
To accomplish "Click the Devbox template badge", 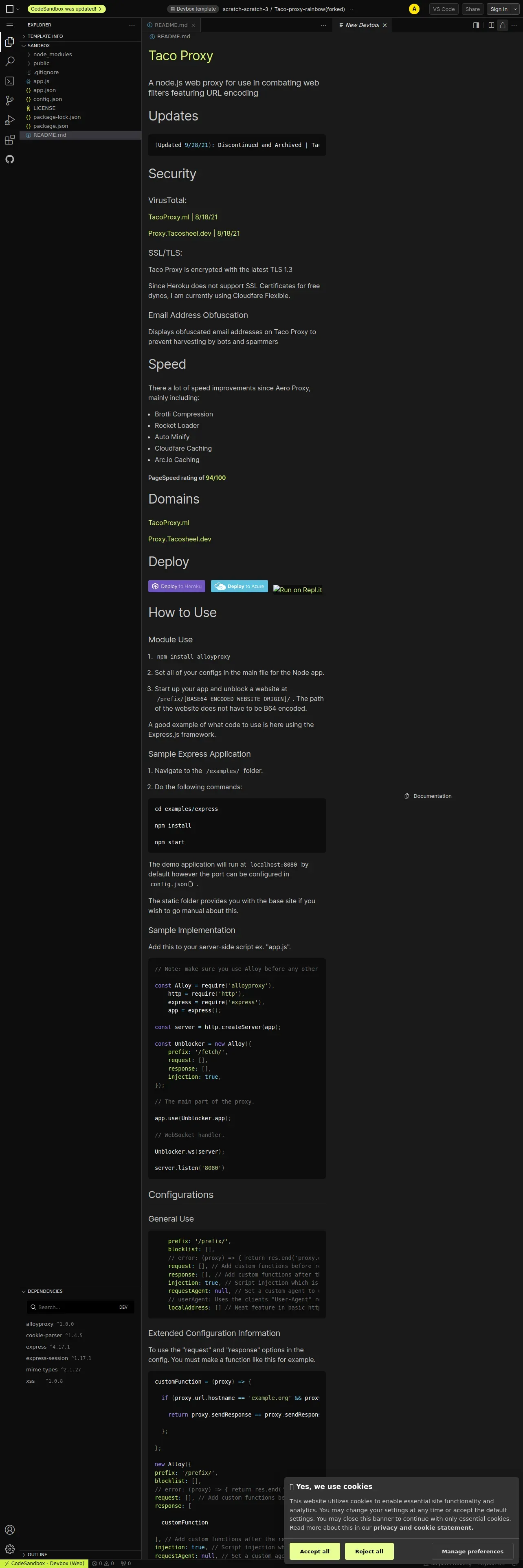I will (x=193, y=9).
